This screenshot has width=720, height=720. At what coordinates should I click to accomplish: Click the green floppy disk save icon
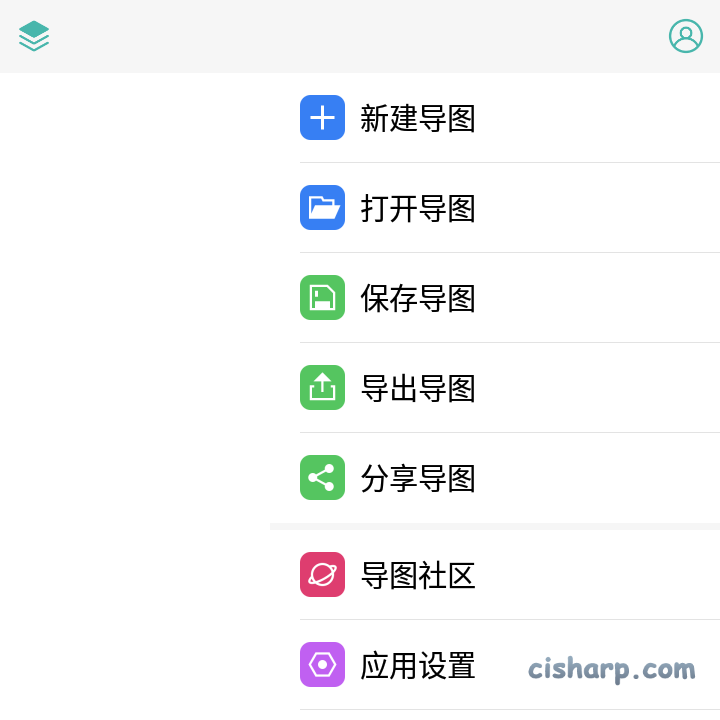(x=322, y=298)
